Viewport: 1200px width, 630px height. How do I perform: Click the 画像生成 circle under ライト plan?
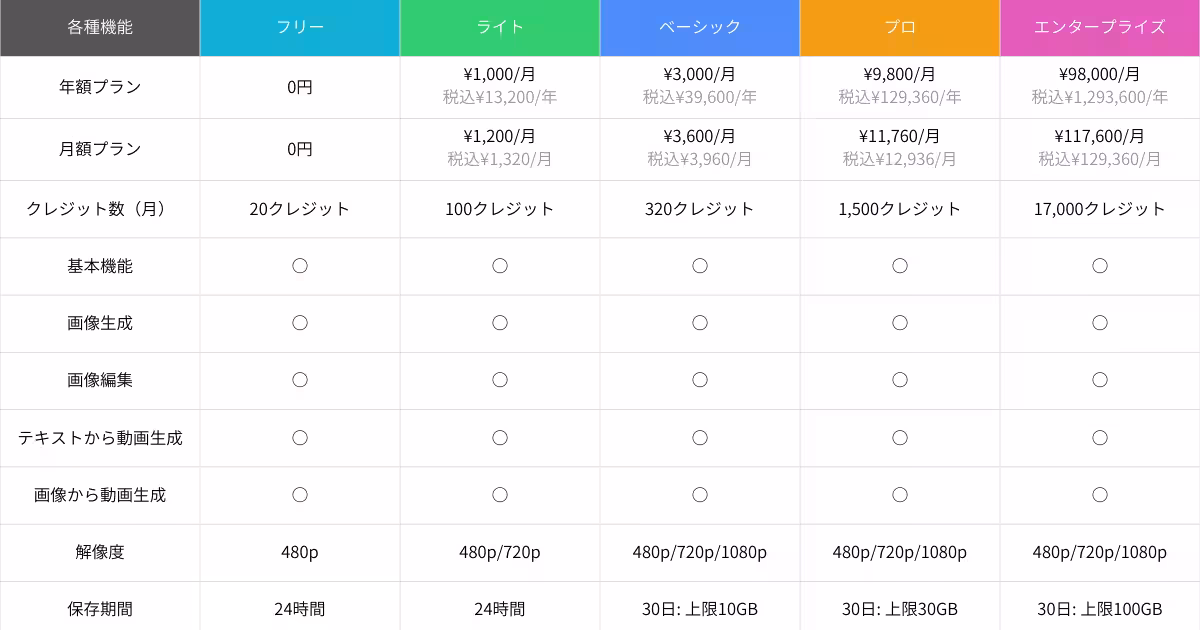pyautogui.click(x=500, y=323)
